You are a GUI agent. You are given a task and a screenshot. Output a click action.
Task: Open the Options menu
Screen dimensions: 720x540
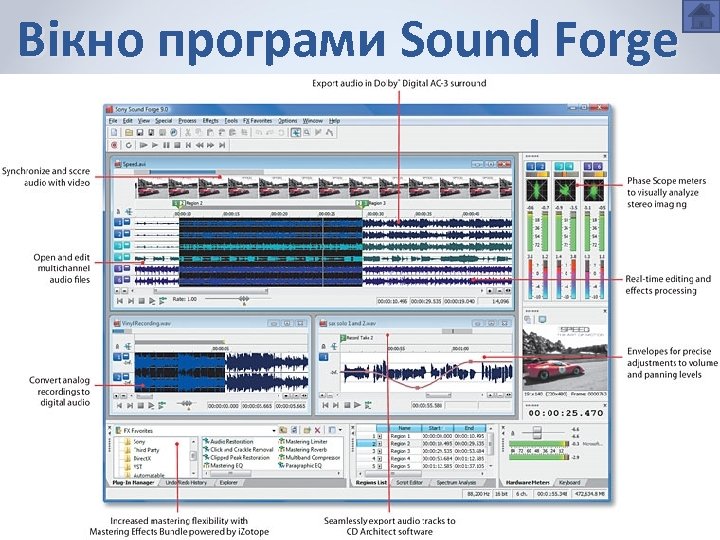(287, 121)
